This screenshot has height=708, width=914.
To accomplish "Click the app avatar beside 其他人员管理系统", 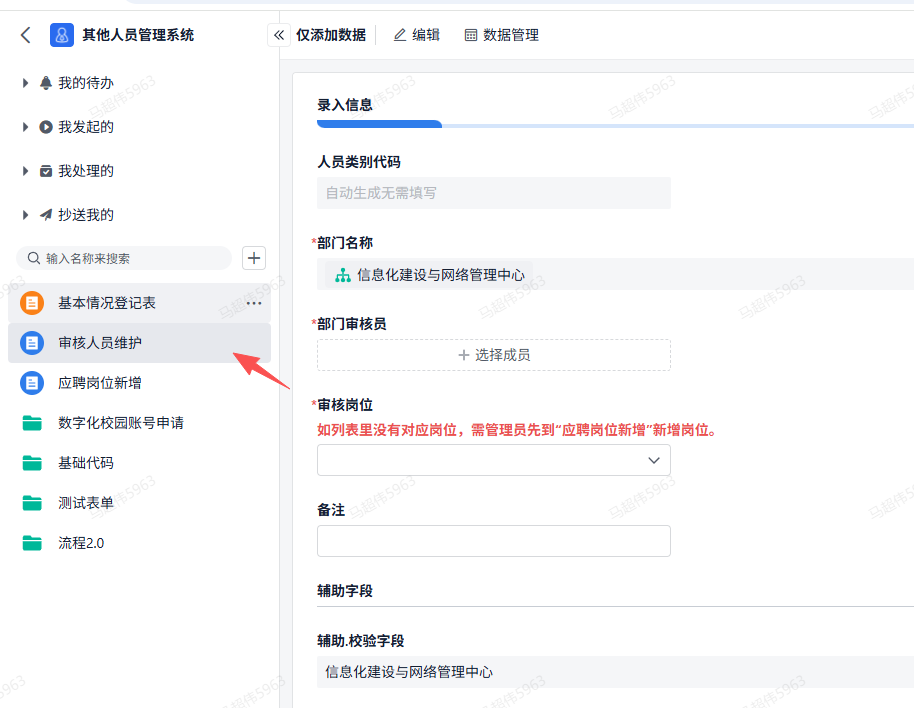I will (x=61, y=34).
